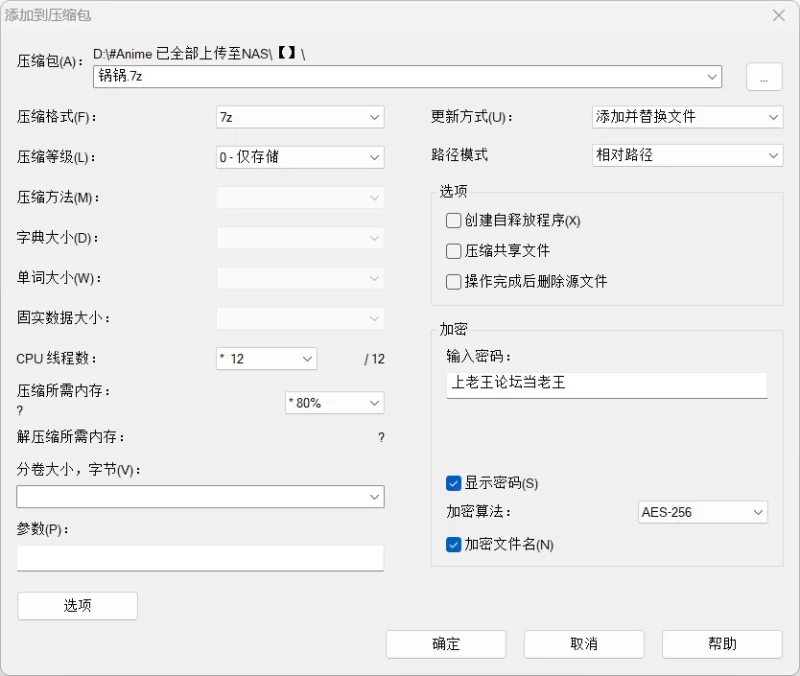Image resolution: width=800 pixels, height=676 pixels.
Task: Click the 解压缩所需内存 label
Action: coord(70,437)
